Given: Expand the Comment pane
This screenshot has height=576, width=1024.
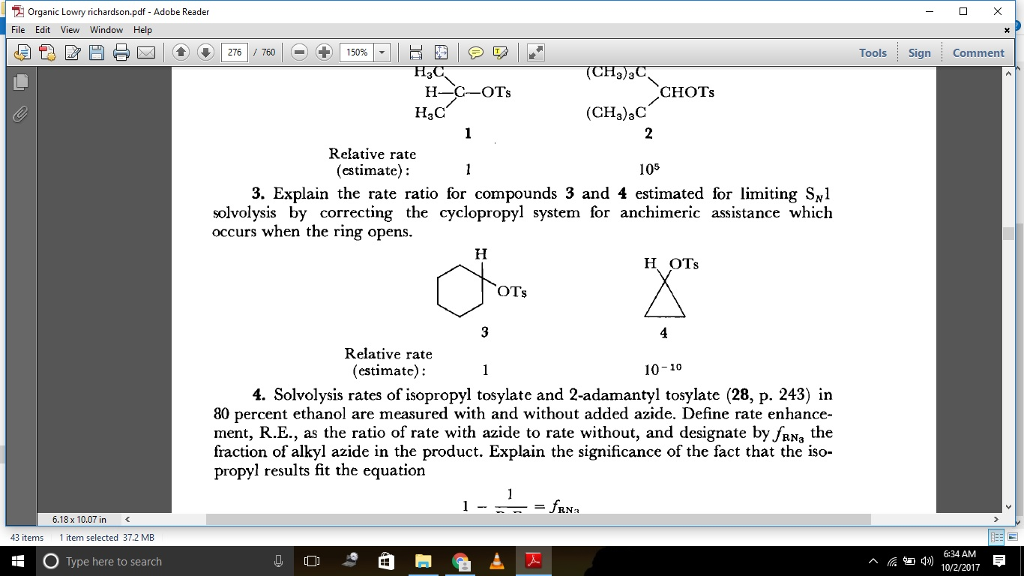Looking at the screenshot, I should pos(978,52).
